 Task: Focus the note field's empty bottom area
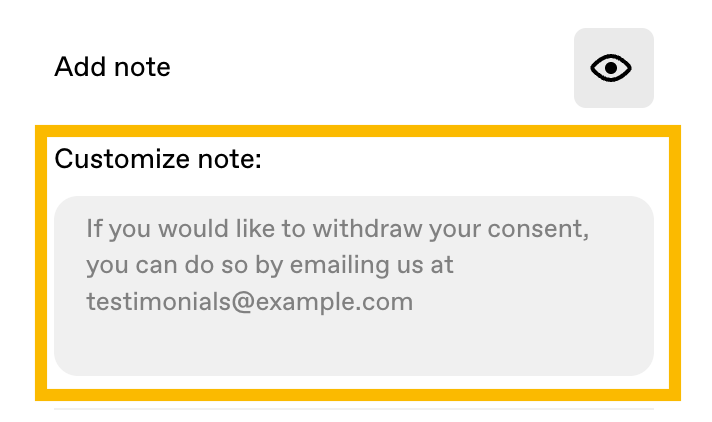pyautogui.click(x=354, y=348)
